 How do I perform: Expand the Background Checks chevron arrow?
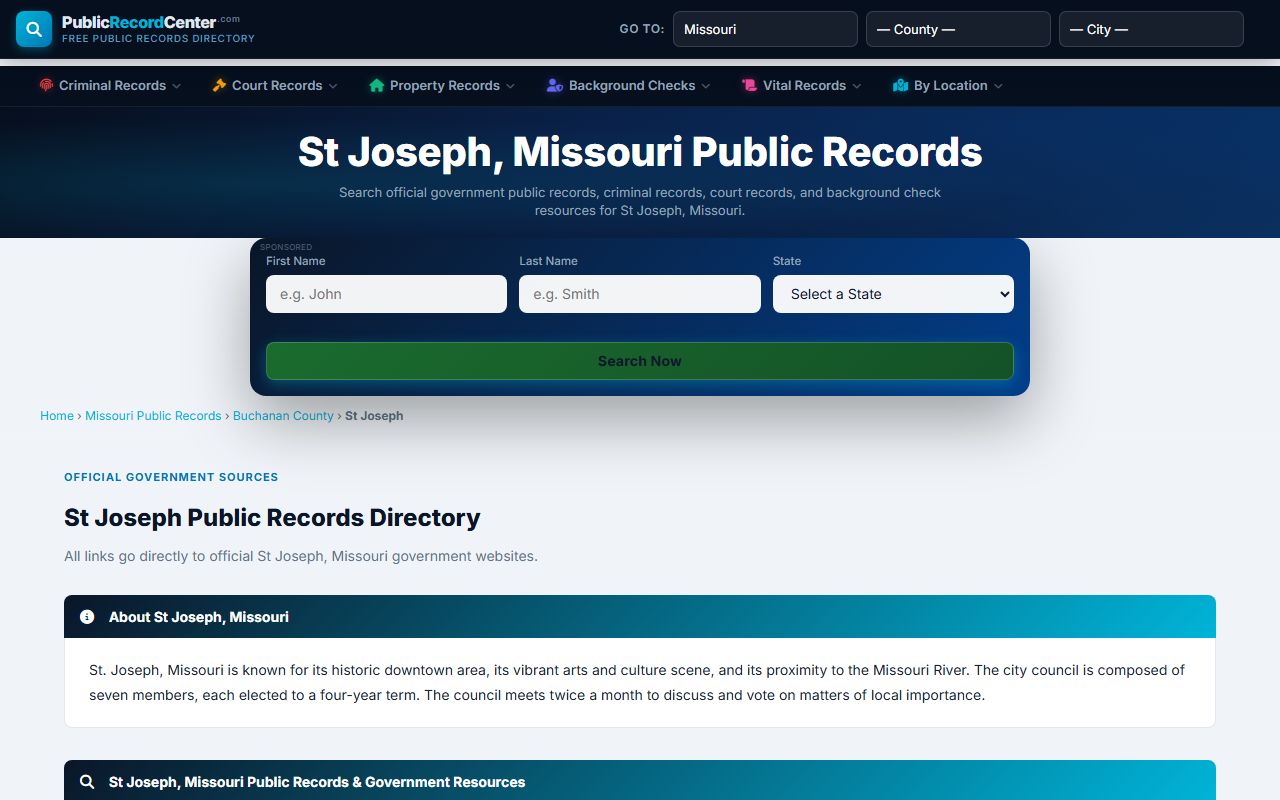[x=706, y=86]
